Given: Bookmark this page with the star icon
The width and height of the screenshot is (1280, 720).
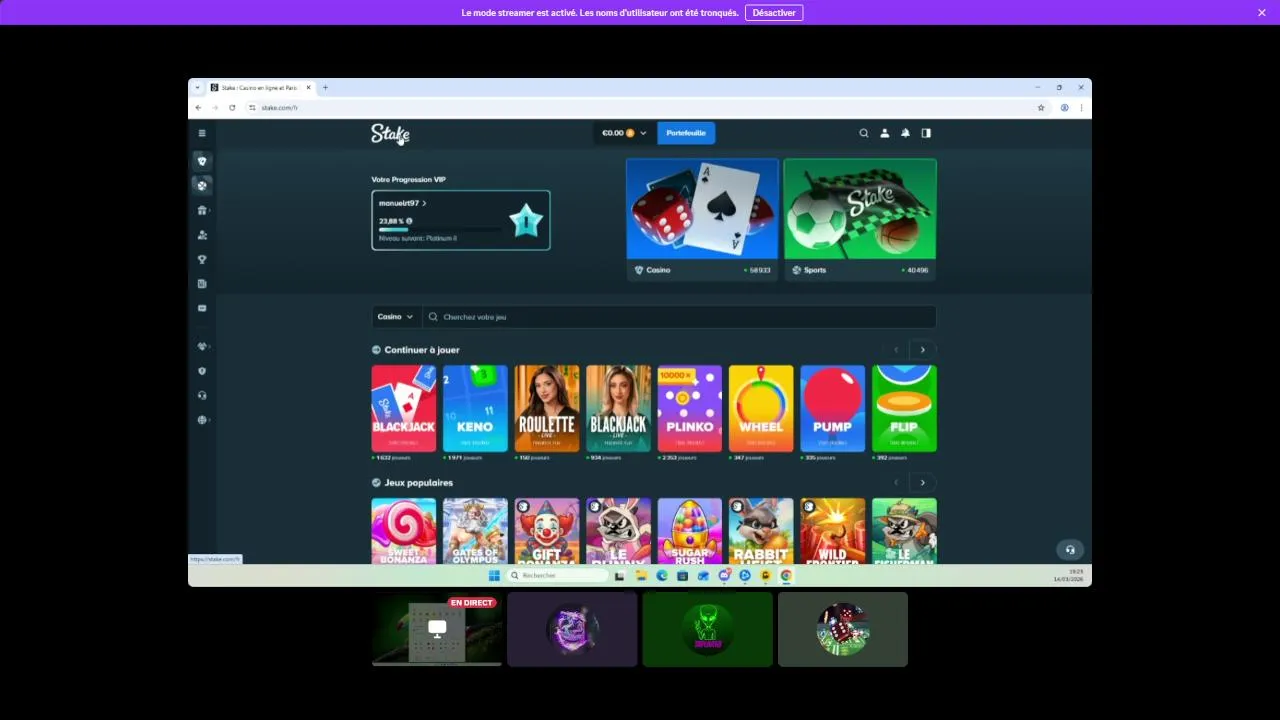Looking at the screenshot, I should point(1041,107).
